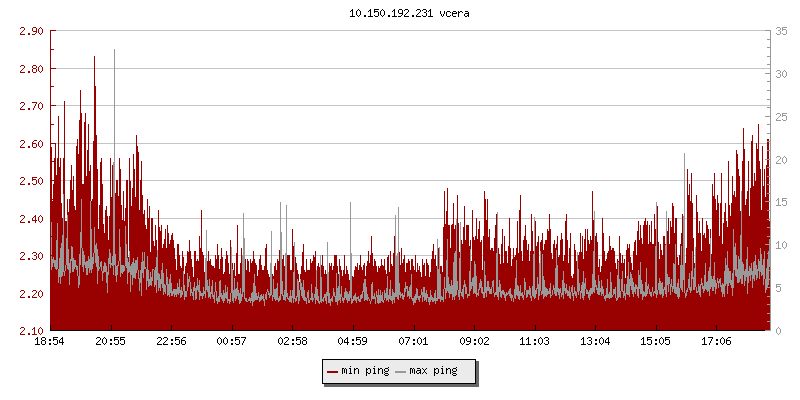Click the 07:01 time axis label
800x400 pixels.
click(413, 342)
